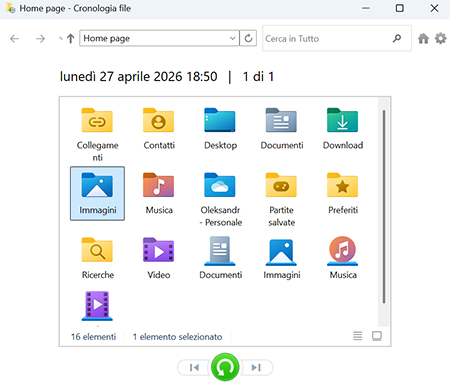Select the Desktop folder icon
Viewport: 450px width, 385px height.
(220, 120)
